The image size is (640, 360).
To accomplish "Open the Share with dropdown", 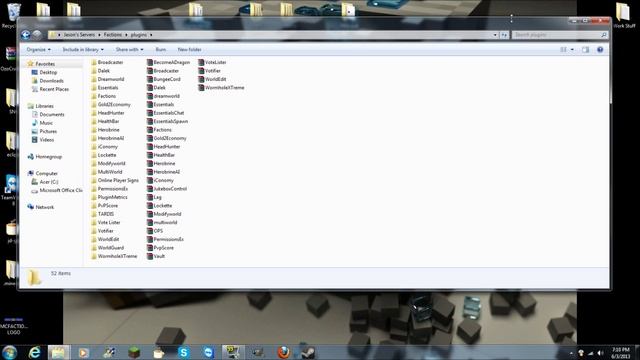I will [x=129, y=50].
